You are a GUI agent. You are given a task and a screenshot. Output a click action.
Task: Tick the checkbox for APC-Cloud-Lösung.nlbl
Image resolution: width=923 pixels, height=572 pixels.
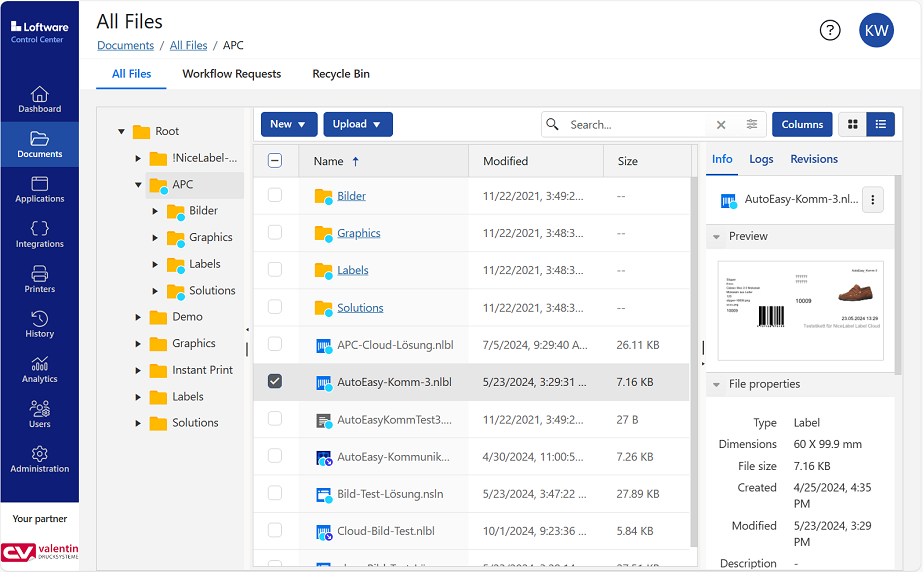[x=276, y=345]
